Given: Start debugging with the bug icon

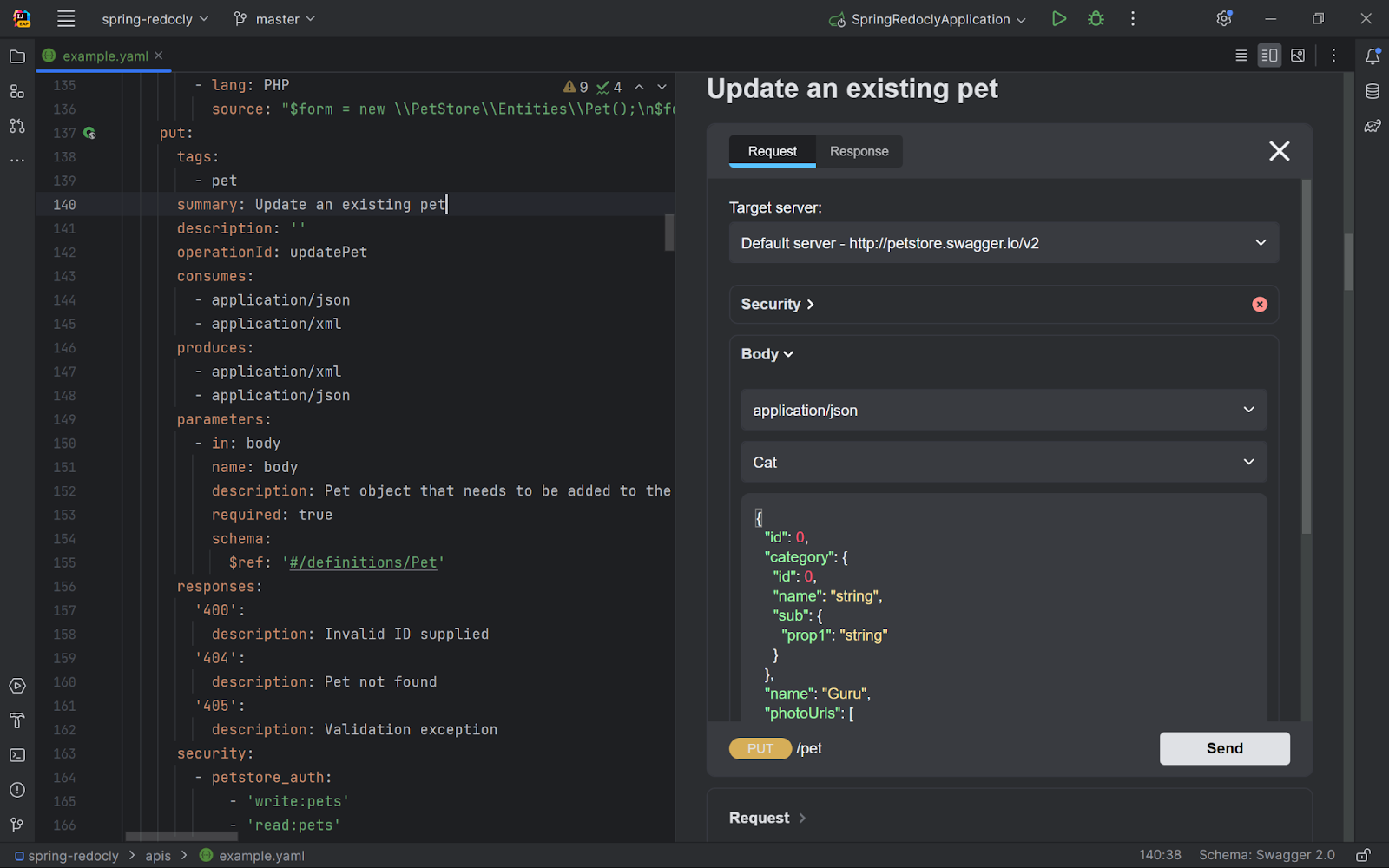Looking at the screenshot, I should pos(1096,19).
